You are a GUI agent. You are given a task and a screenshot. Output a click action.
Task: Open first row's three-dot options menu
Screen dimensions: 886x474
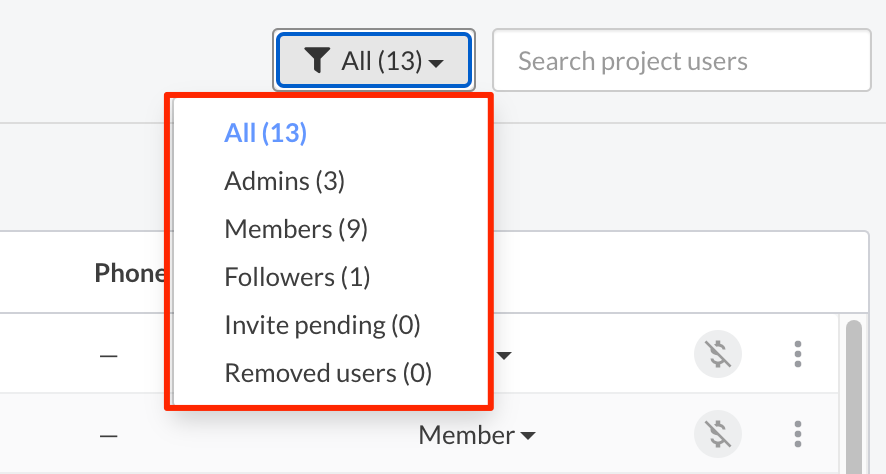[798, 354]
